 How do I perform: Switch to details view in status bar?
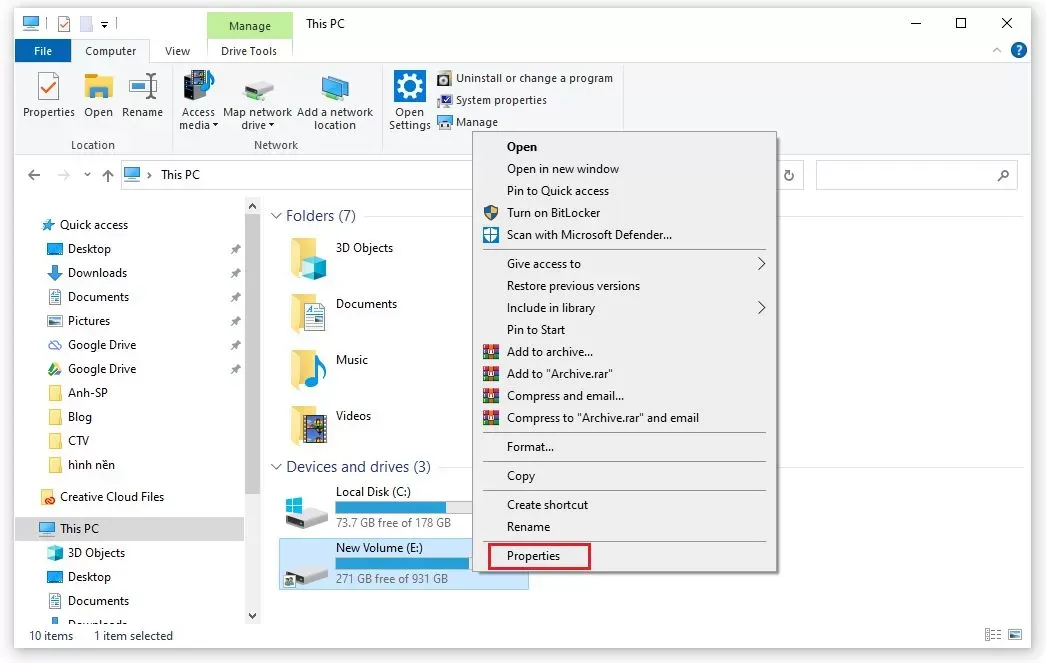(x=993, y=635)
